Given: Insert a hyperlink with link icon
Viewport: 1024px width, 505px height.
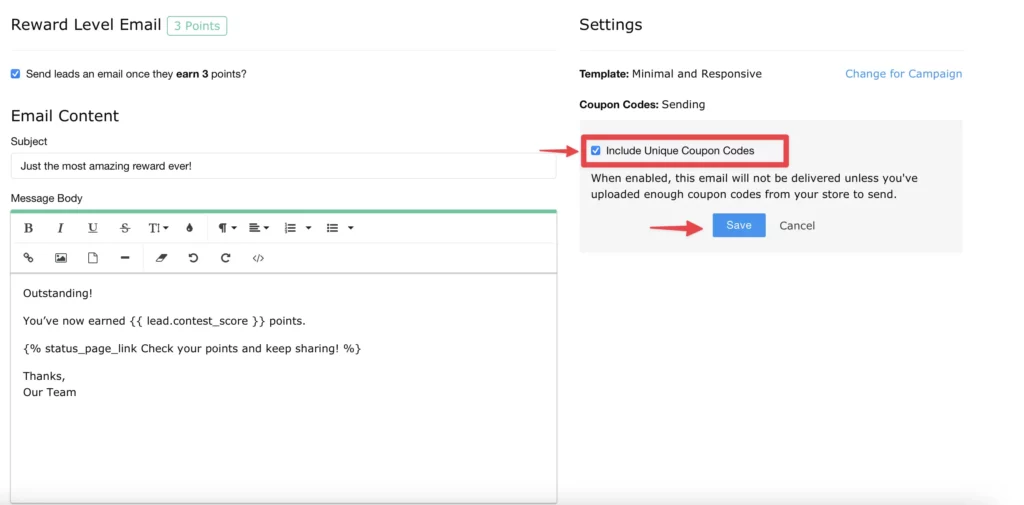Looking at the screenshot, I should (28, 258).
